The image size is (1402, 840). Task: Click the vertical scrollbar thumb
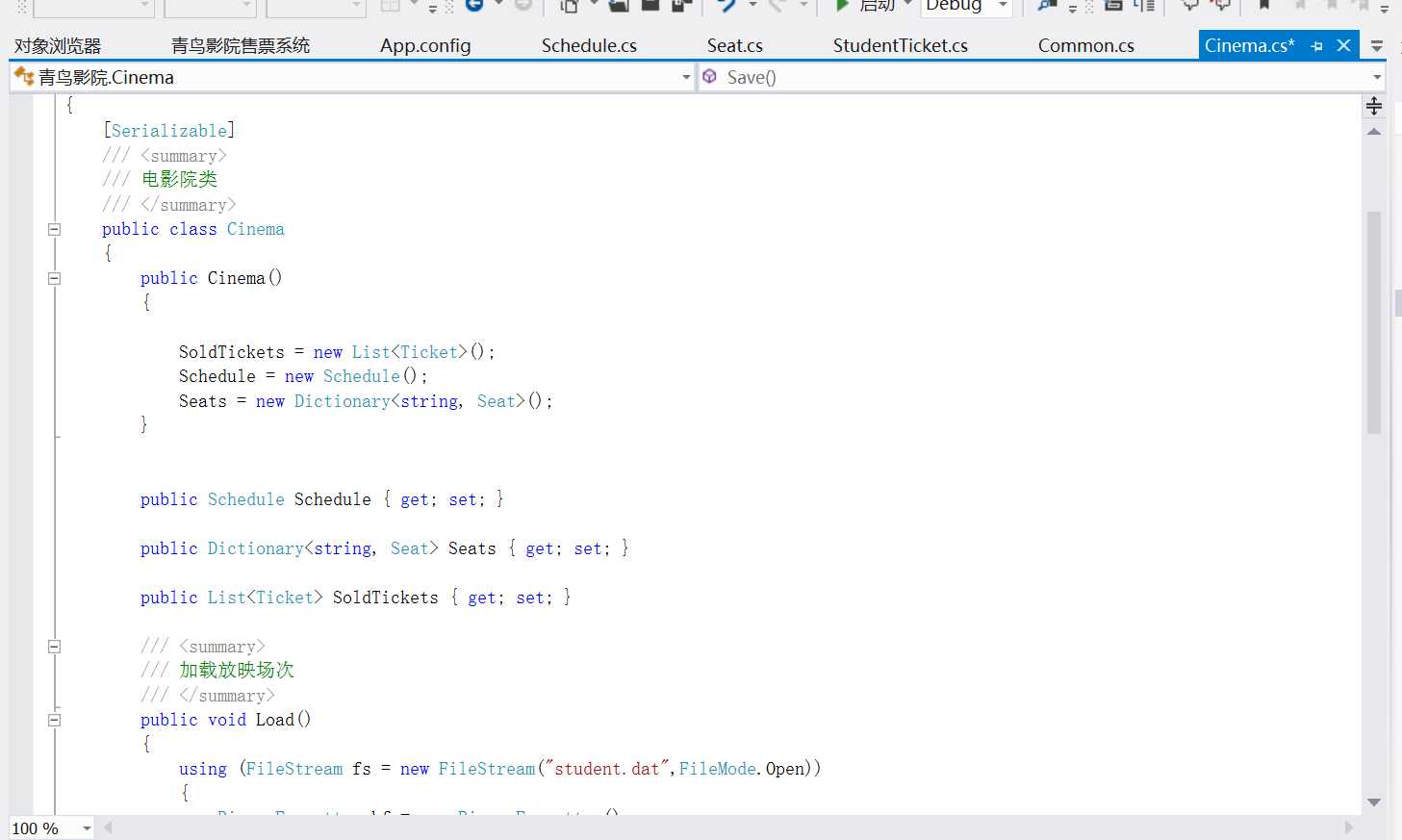click(x=1374, y=322)
